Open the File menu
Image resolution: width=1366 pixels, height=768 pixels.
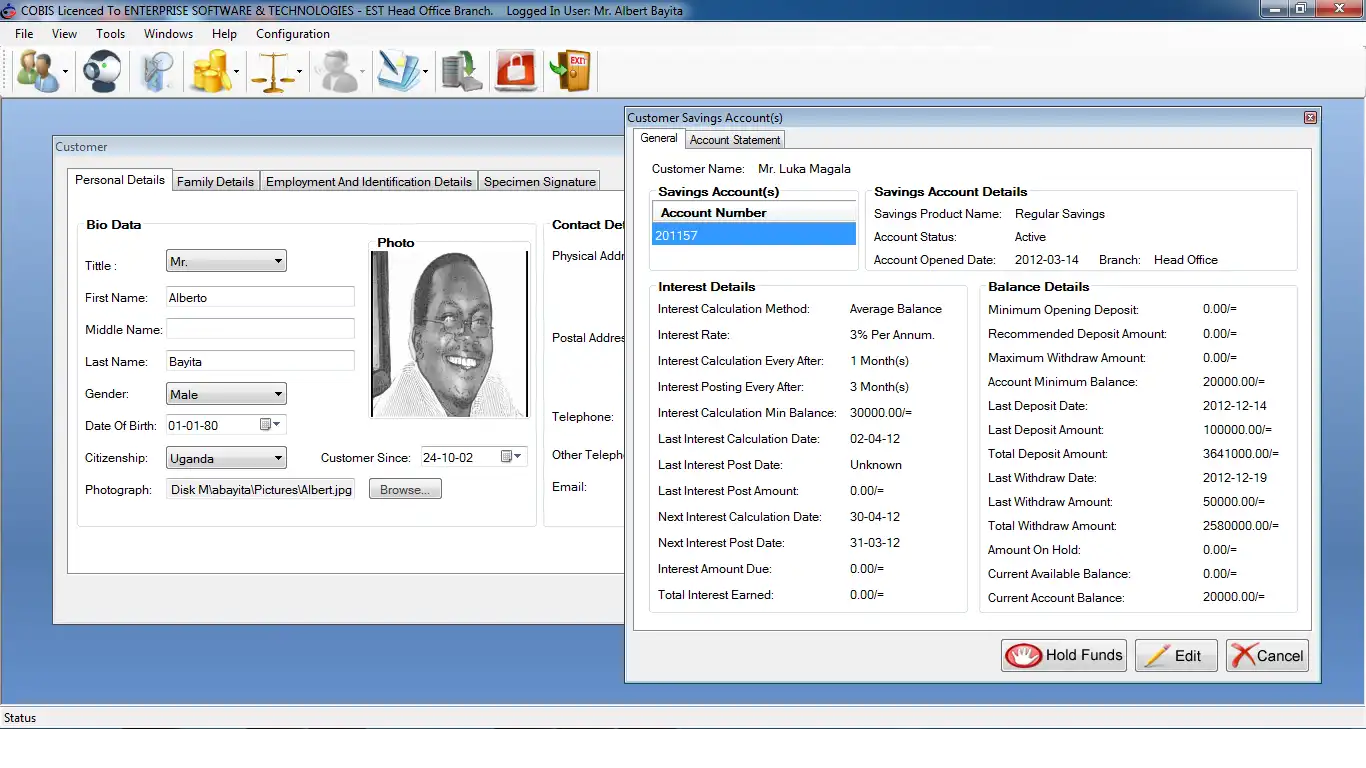[x=24, y=33]
